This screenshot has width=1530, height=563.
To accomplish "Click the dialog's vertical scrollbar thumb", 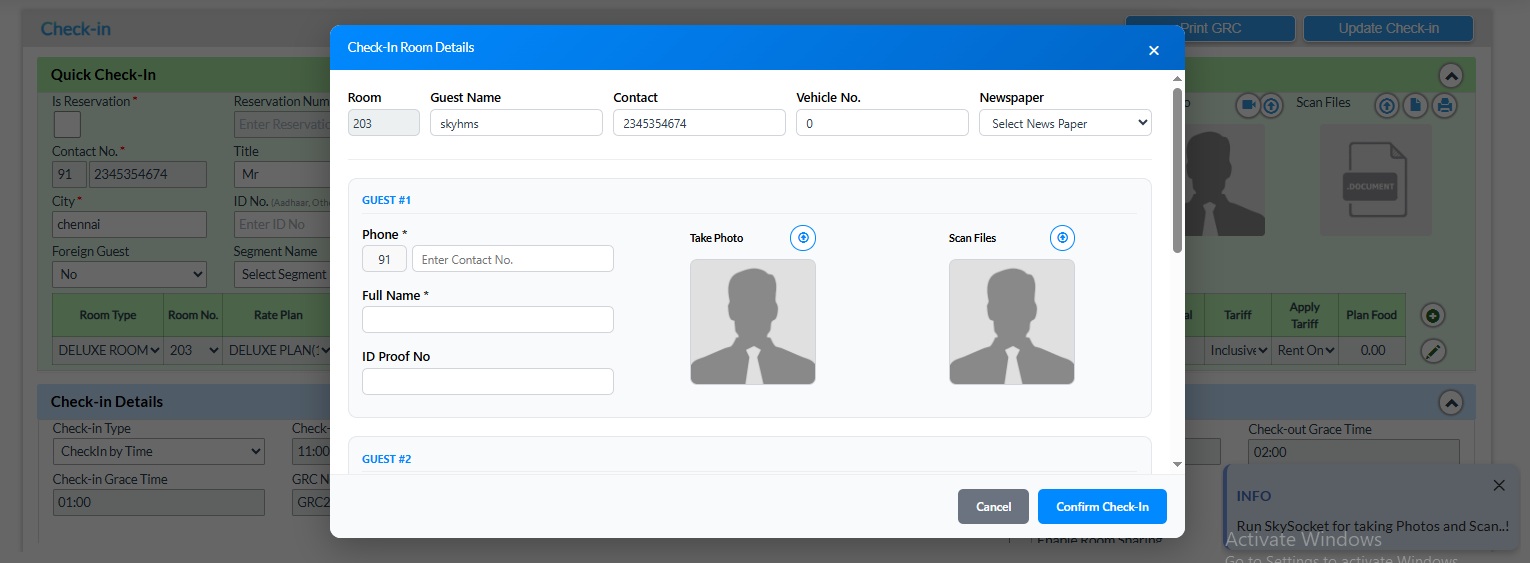I will tap(1177, 170).
